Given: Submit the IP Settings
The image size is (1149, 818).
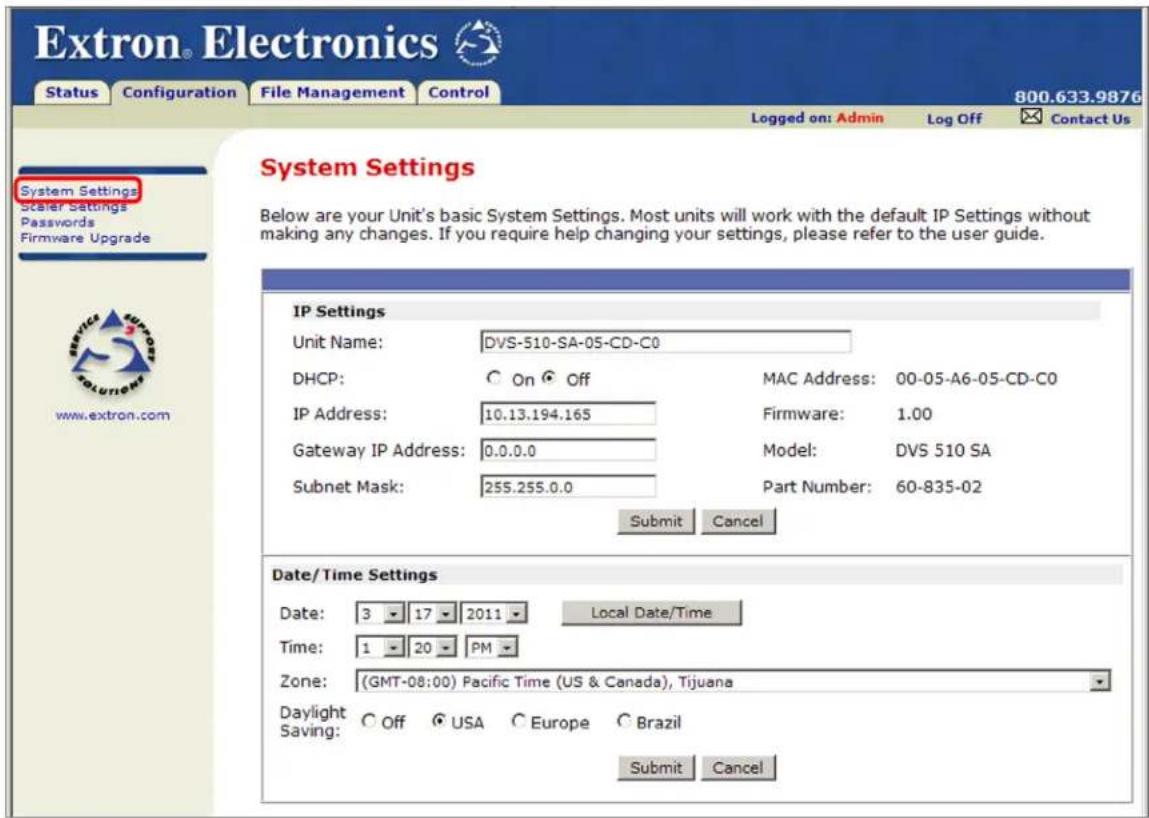Looking at the screenshot, I should tap(656, 521).
